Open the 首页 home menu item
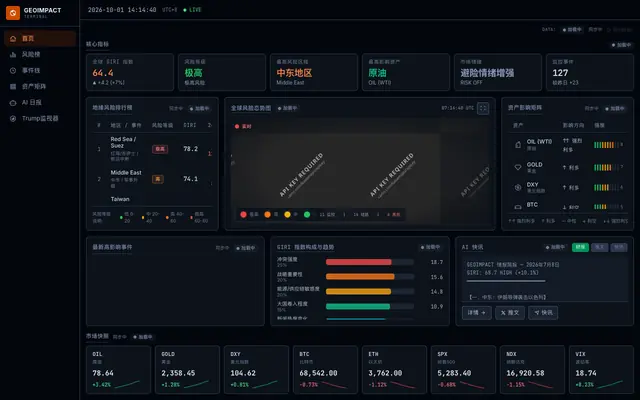640x400 pixels. (40, 38)
